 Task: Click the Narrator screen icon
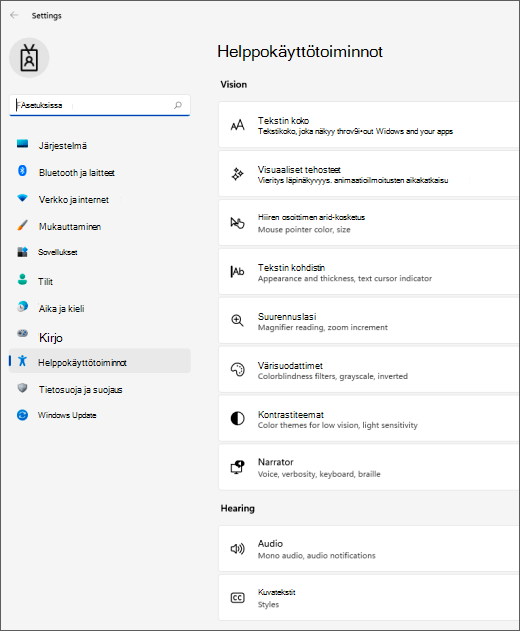pyautogui.click(x=237, y=467)
